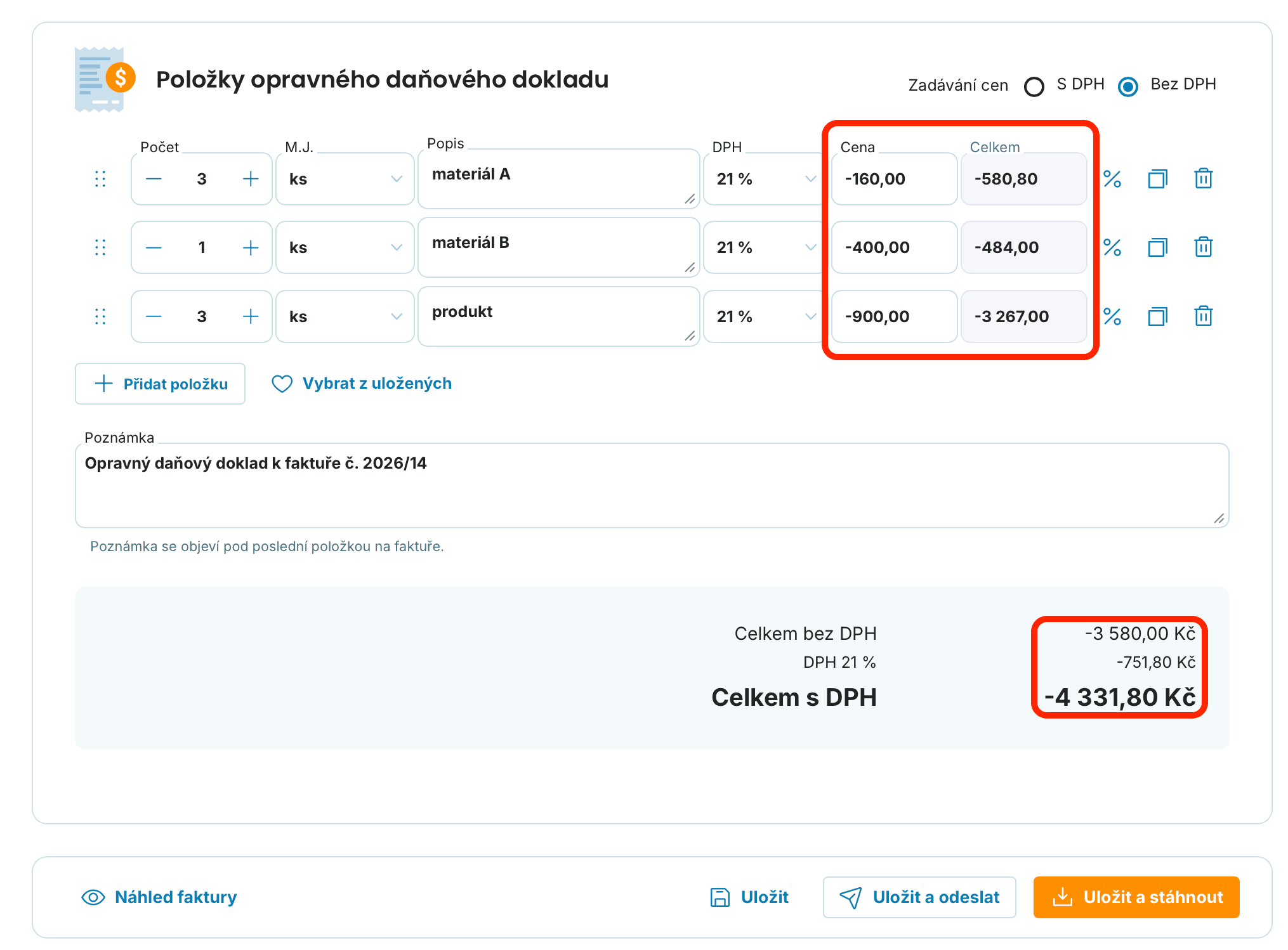Click the Počet quantity value for materiál B
Screen dimensions: 1288x950
(202, 247)
